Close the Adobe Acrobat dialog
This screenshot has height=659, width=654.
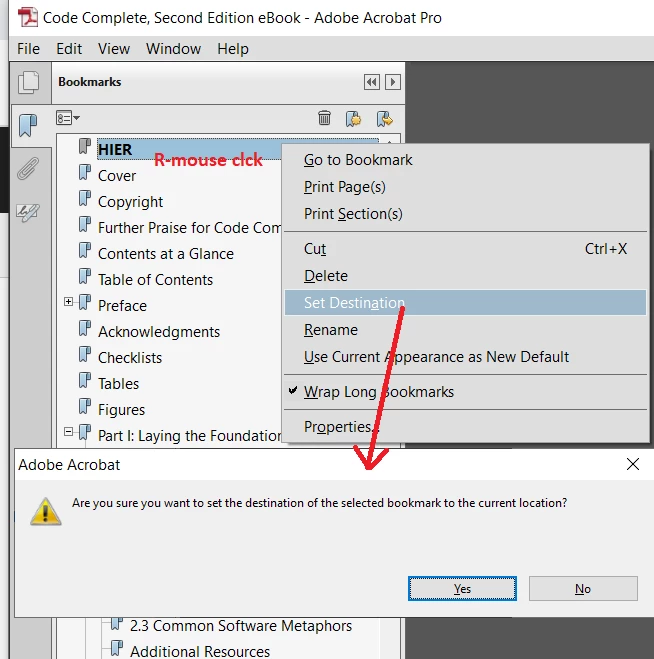(633, 464)
